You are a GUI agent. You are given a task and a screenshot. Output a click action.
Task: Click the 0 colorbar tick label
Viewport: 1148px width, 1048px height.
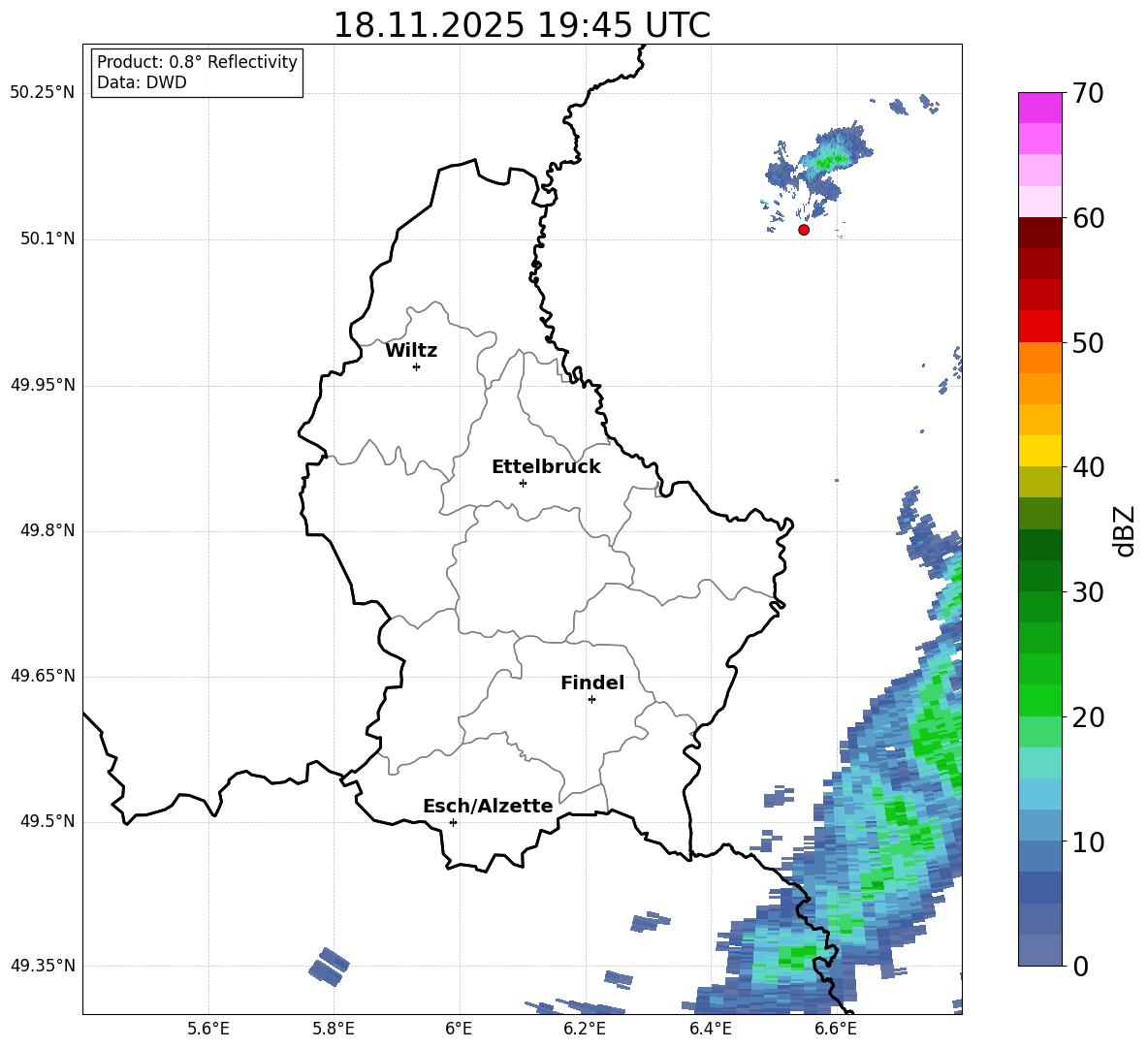[x=1080, y=966]
